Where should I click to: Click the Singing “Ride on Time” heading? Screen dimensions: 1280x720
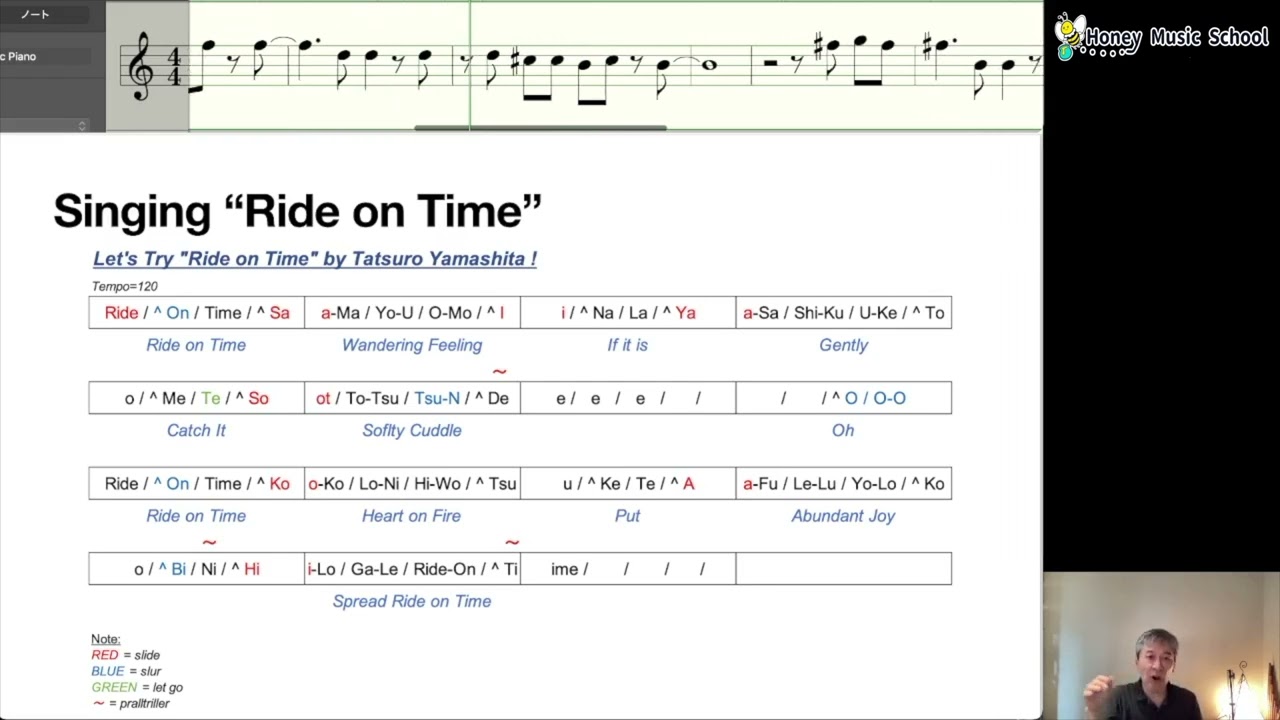[297, 211]
